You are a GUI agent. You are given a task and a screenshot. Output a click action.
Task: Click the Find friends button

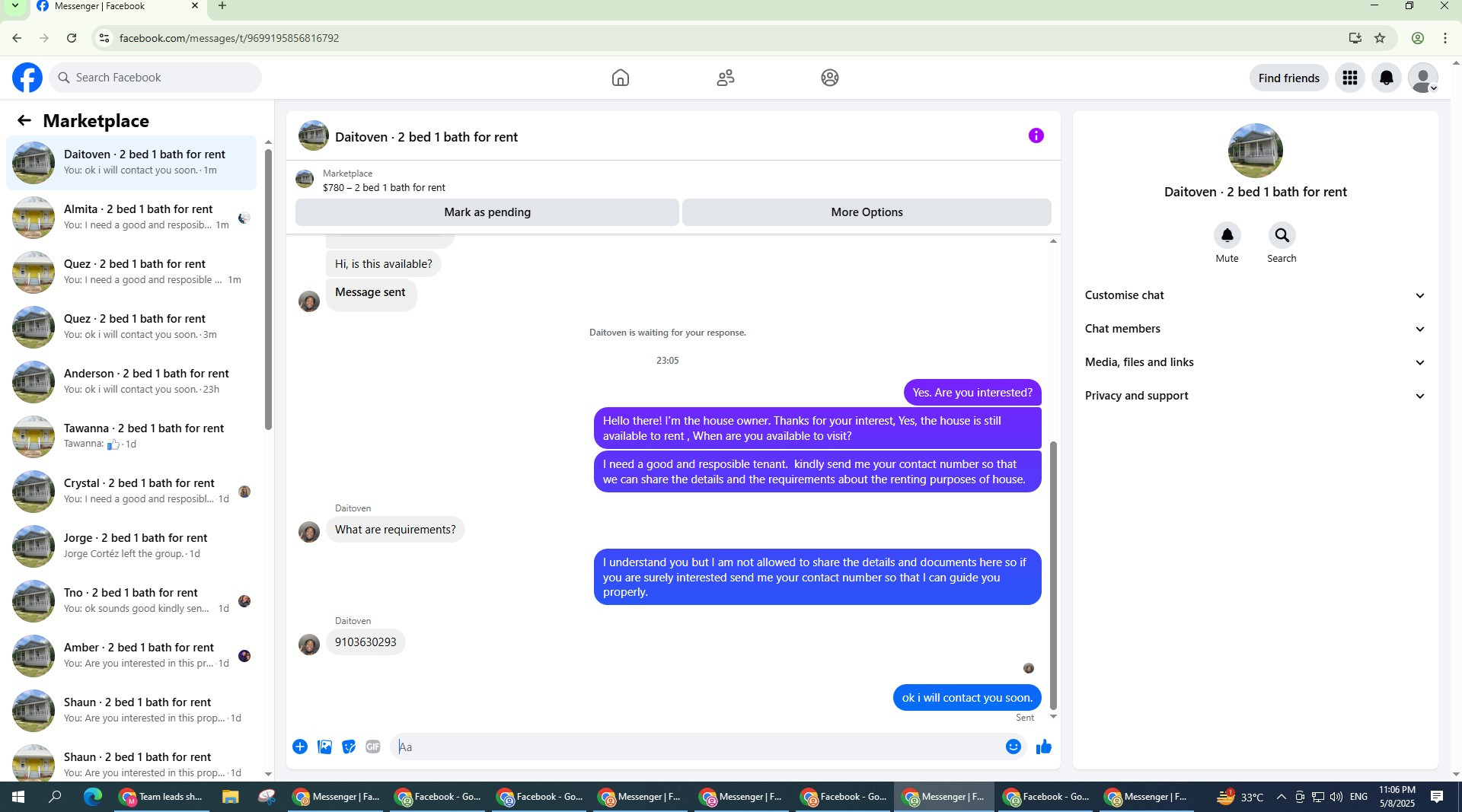click(1288, 78)
